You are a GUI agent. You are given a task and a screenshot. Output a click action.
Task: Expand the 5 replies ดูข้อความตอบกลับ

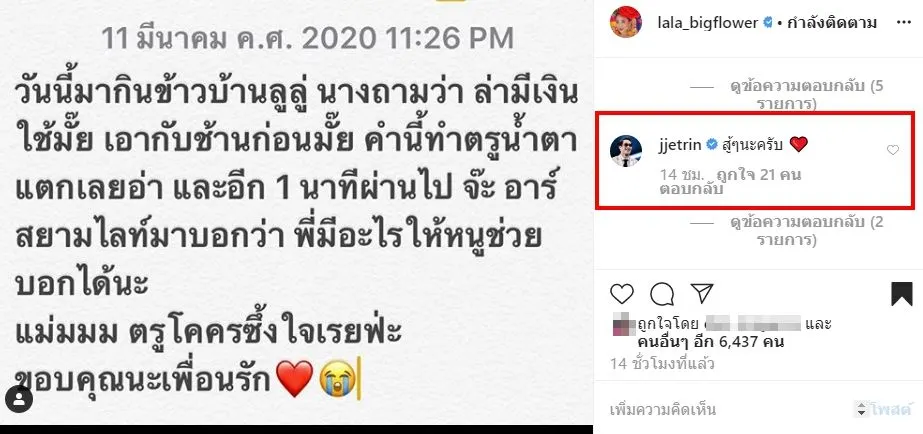tap(806, 95)
